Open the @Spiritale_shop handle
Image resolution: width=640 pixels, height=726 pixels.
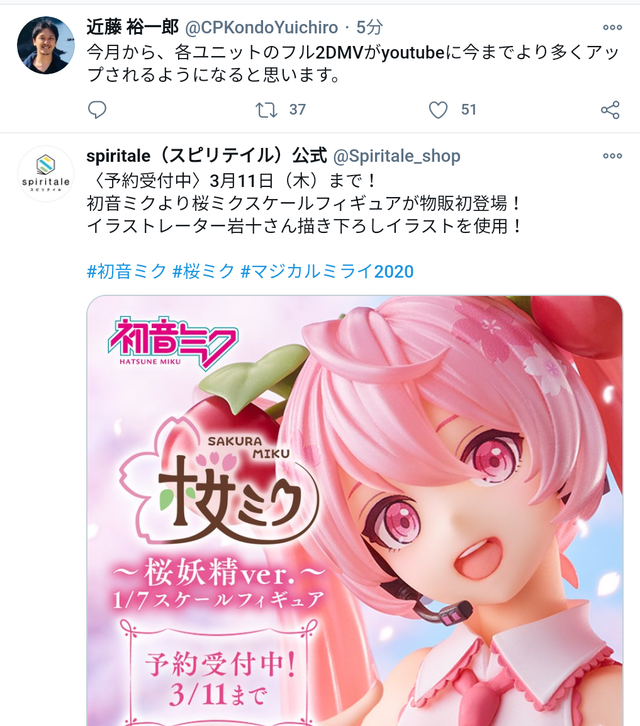(397, 156)
